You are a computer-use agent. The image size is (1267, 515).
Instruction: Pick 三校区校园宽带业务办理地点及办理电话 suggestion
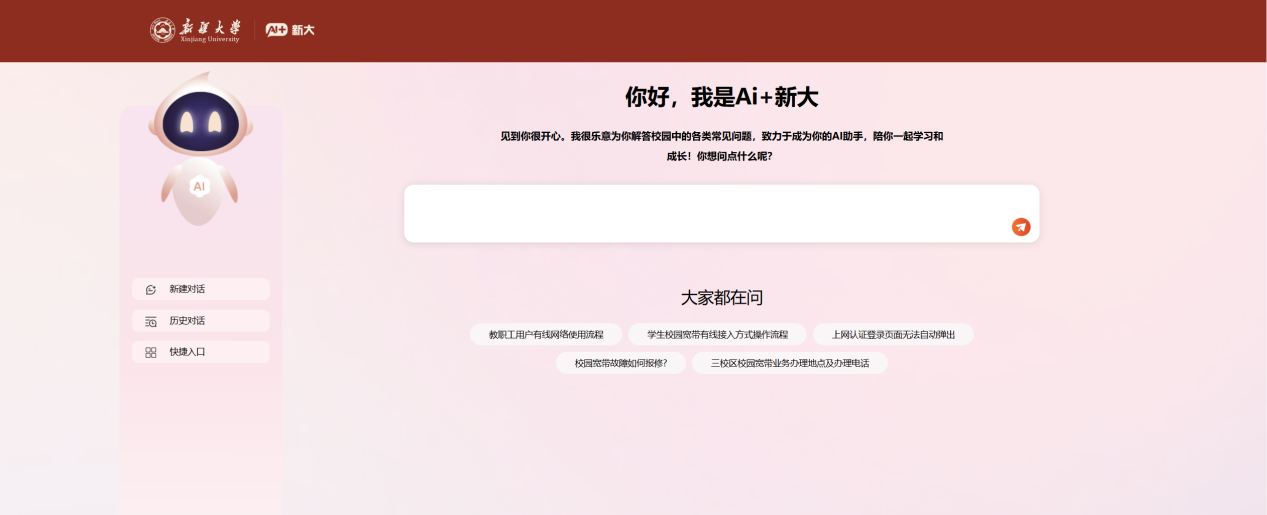tap(789, 363)
